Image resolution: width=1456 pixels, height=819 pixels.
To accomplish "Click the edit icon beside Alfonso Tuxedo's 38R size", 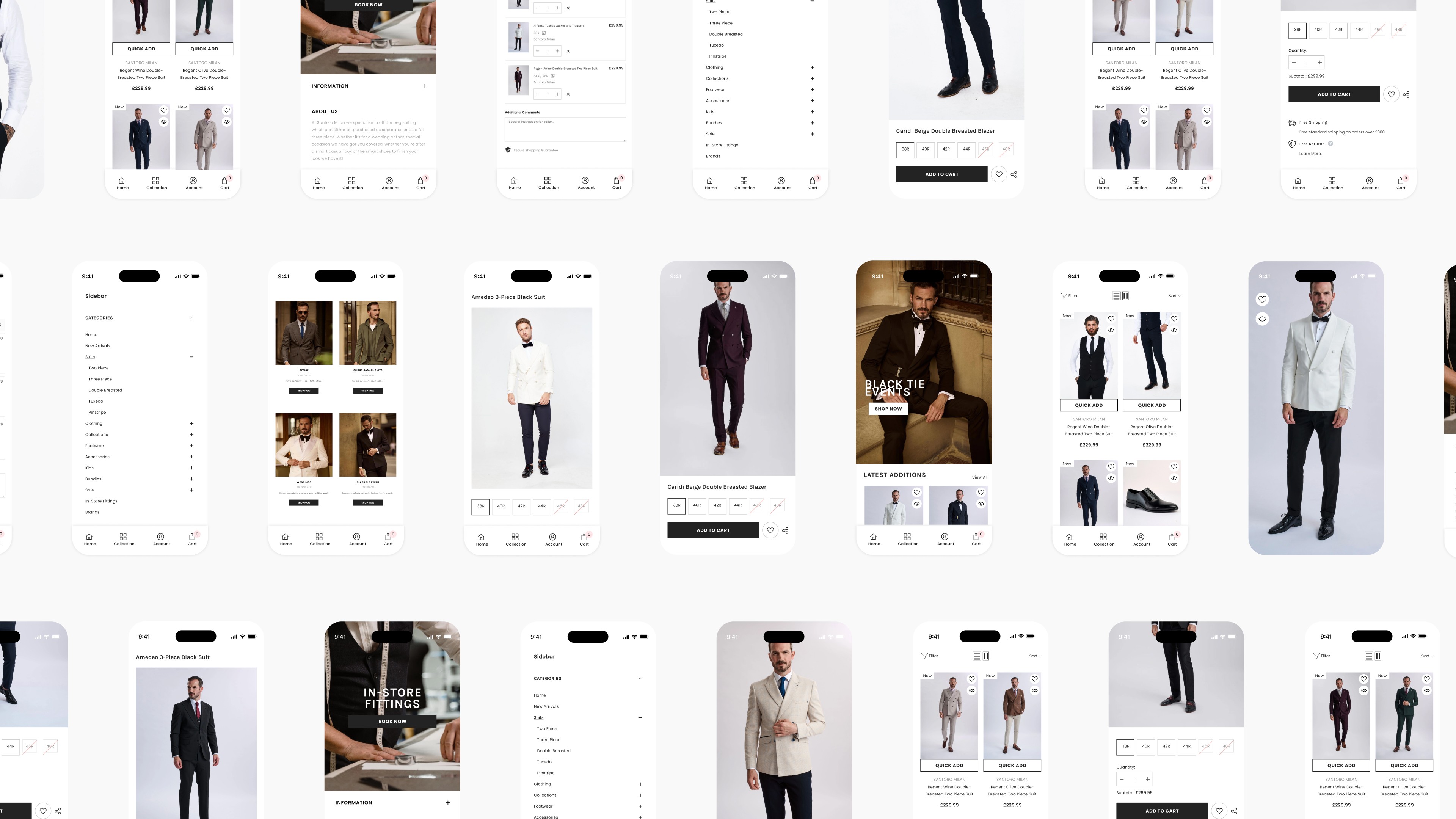I will (x=544, y=33).
